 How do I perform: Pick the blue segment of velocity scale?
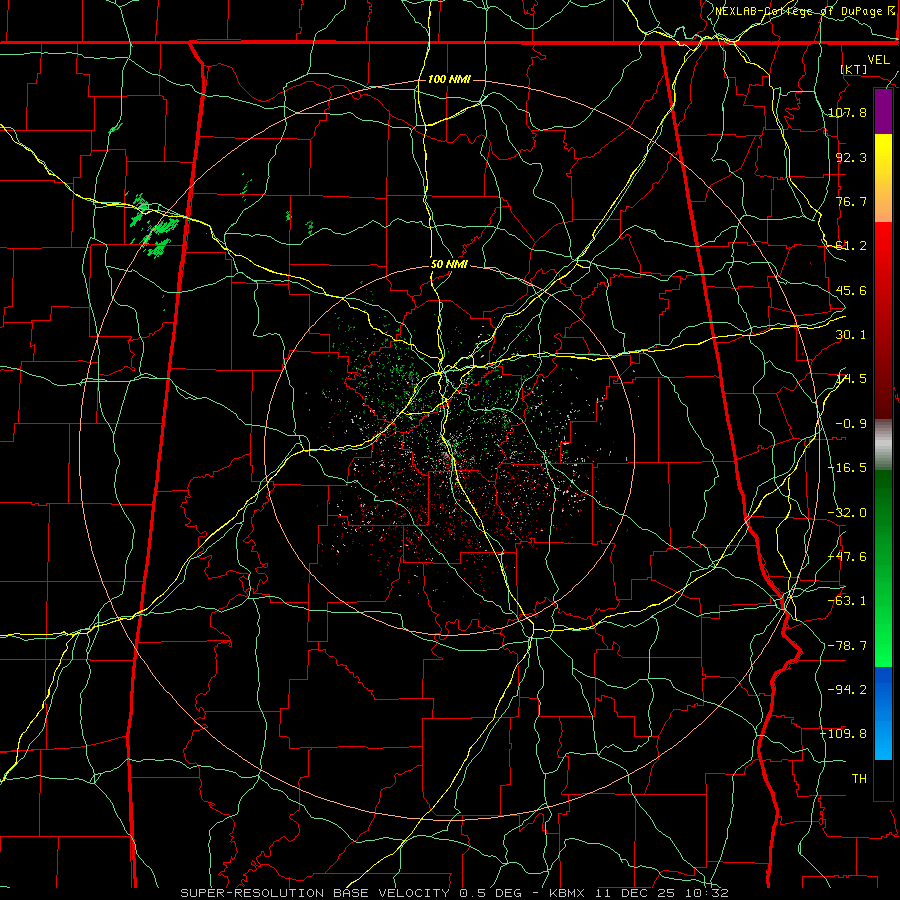[x=883, y=713]
